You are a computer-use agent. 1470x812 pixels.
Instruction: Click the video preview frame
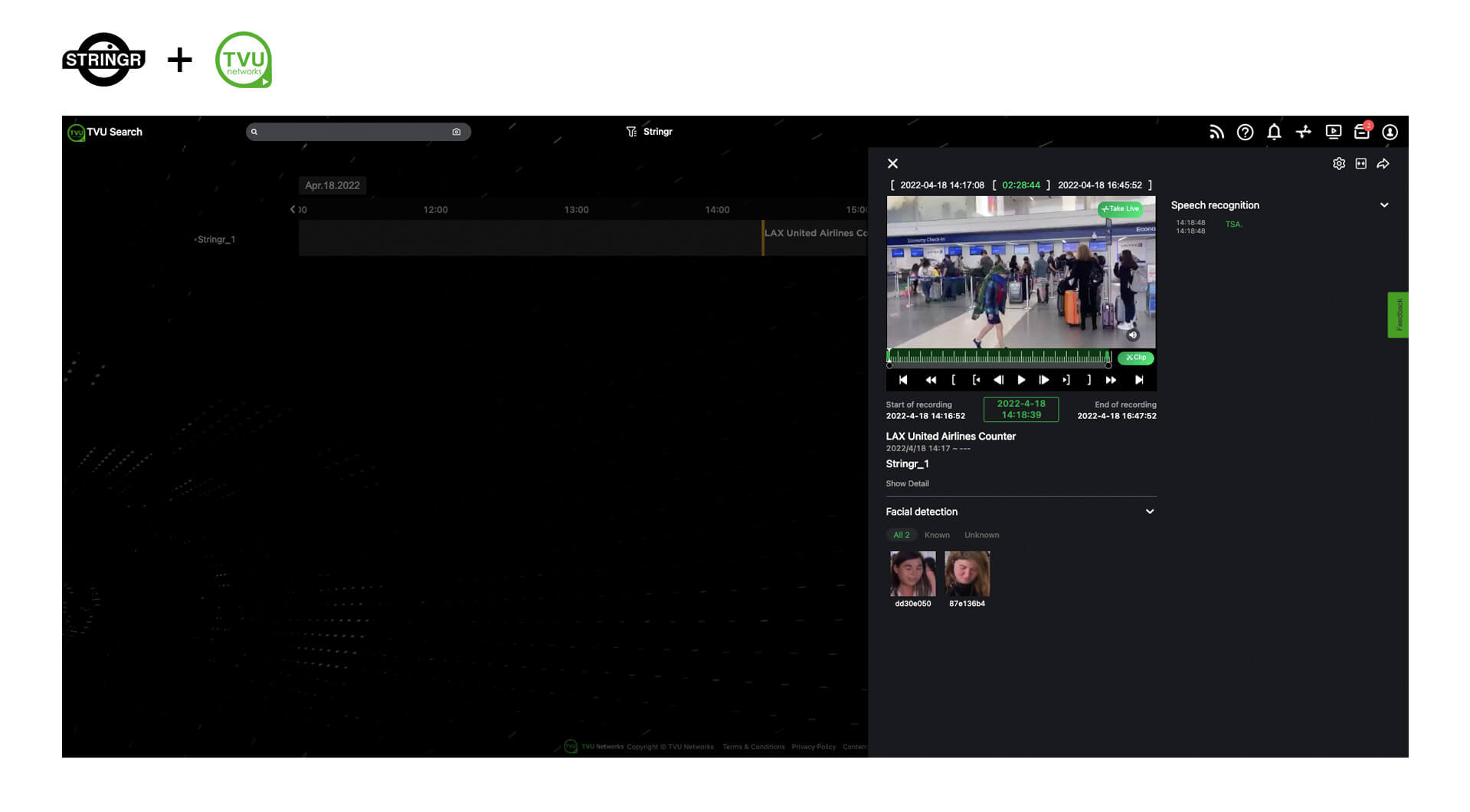pos(1021,273)
